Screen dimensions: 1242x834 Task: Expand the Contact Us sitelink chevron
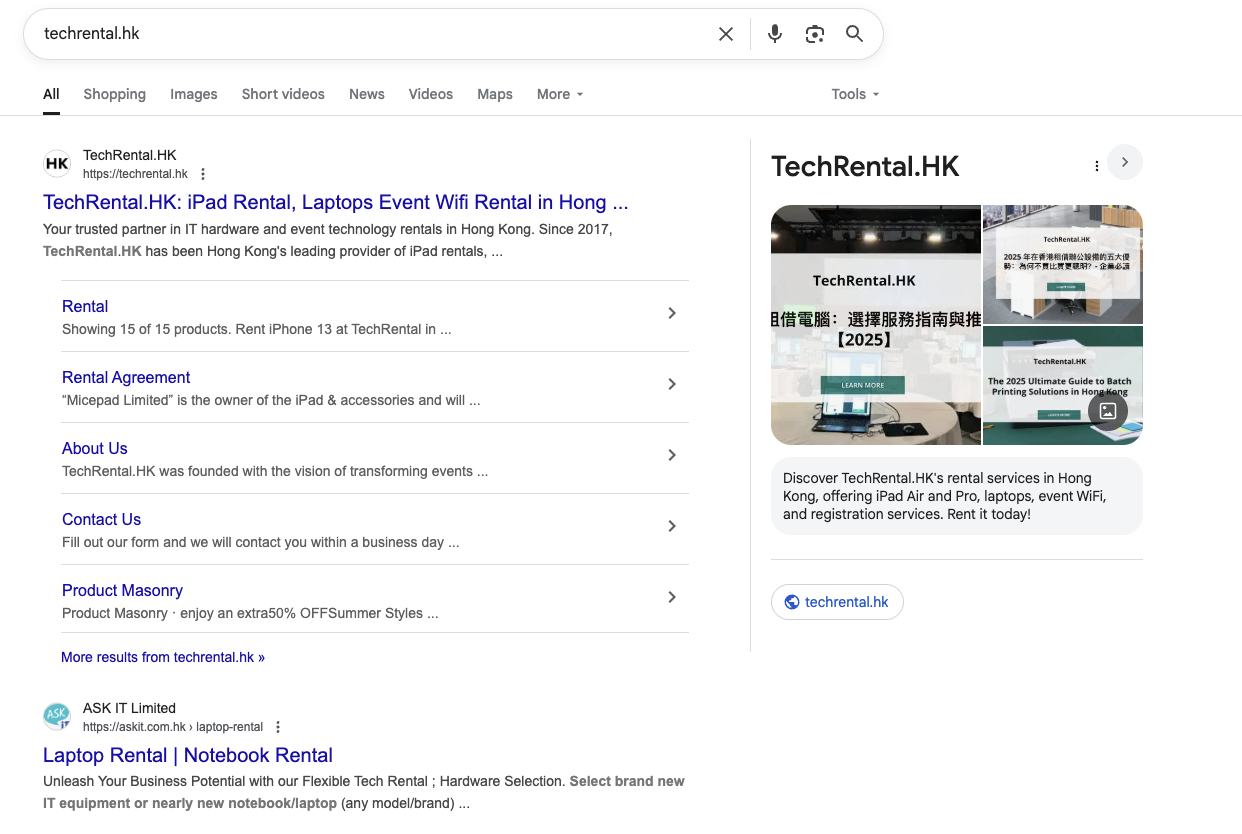point(672,526)
